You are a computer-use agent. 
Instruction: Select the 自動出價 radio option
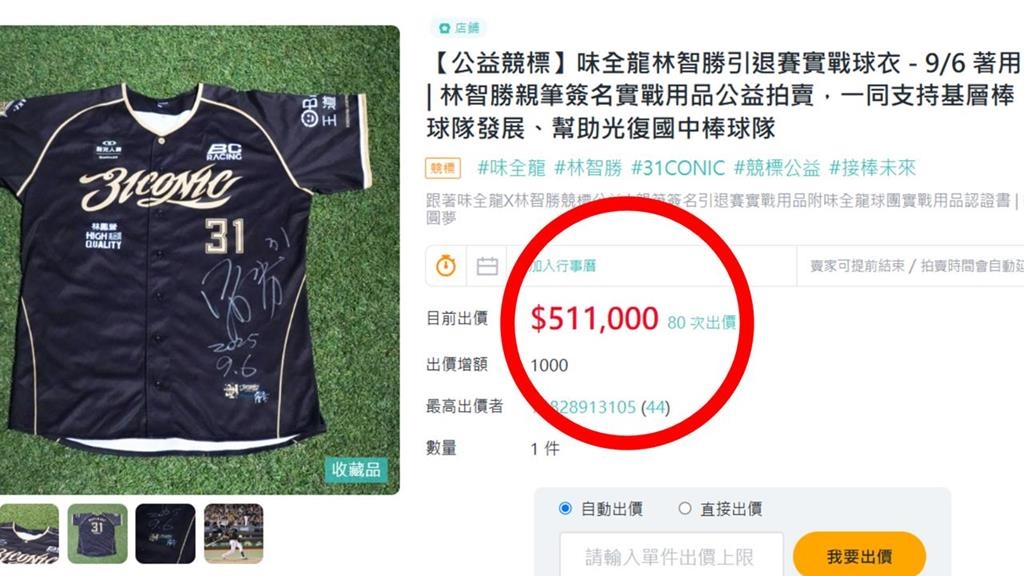click(566, 508)
